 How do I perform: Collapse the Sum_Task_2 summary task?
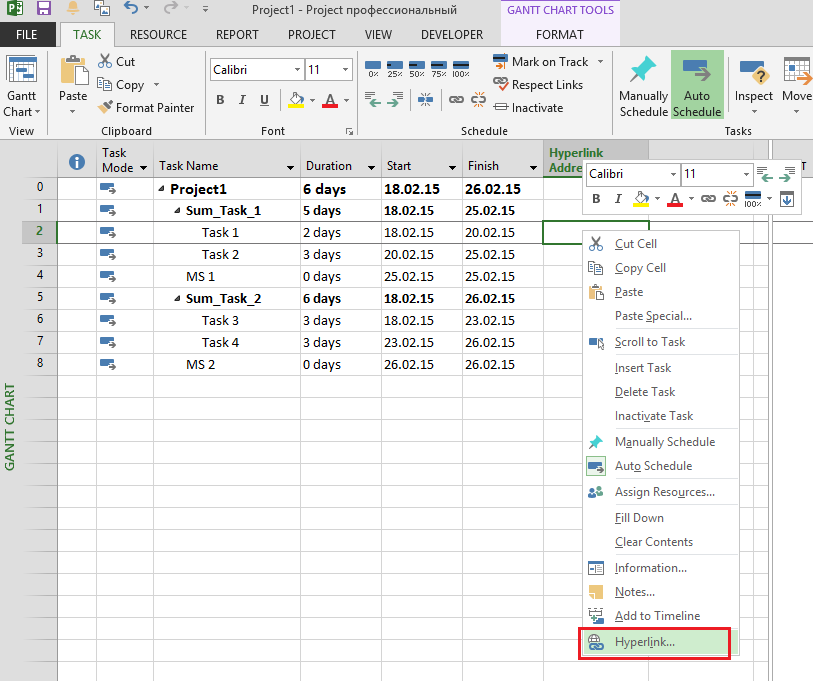point(177,299)
